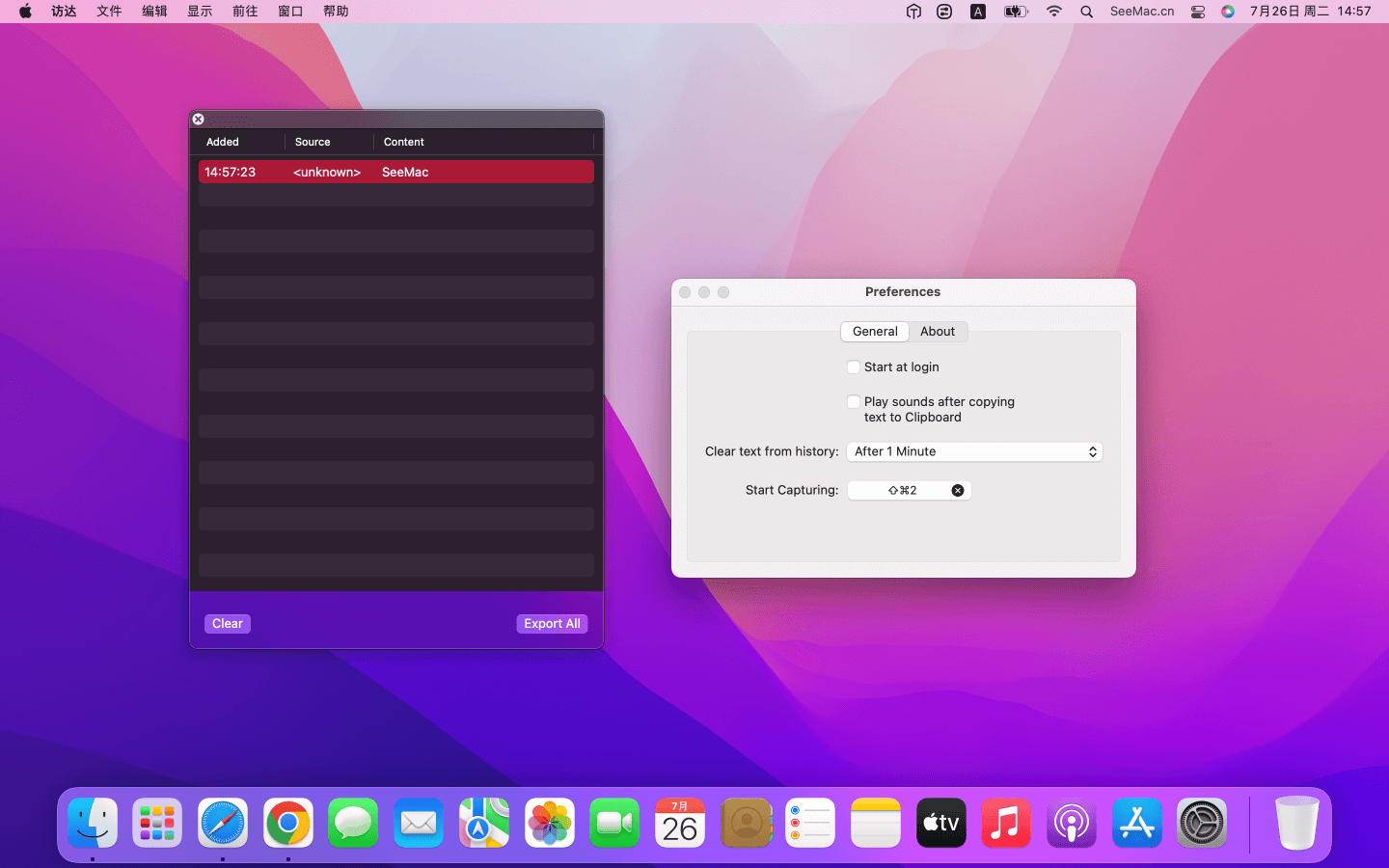The width and height of the screenshot is (1389, 868).
Task: Open System Preferences gear icon in Dock
Action: [x=1202, y=824]
